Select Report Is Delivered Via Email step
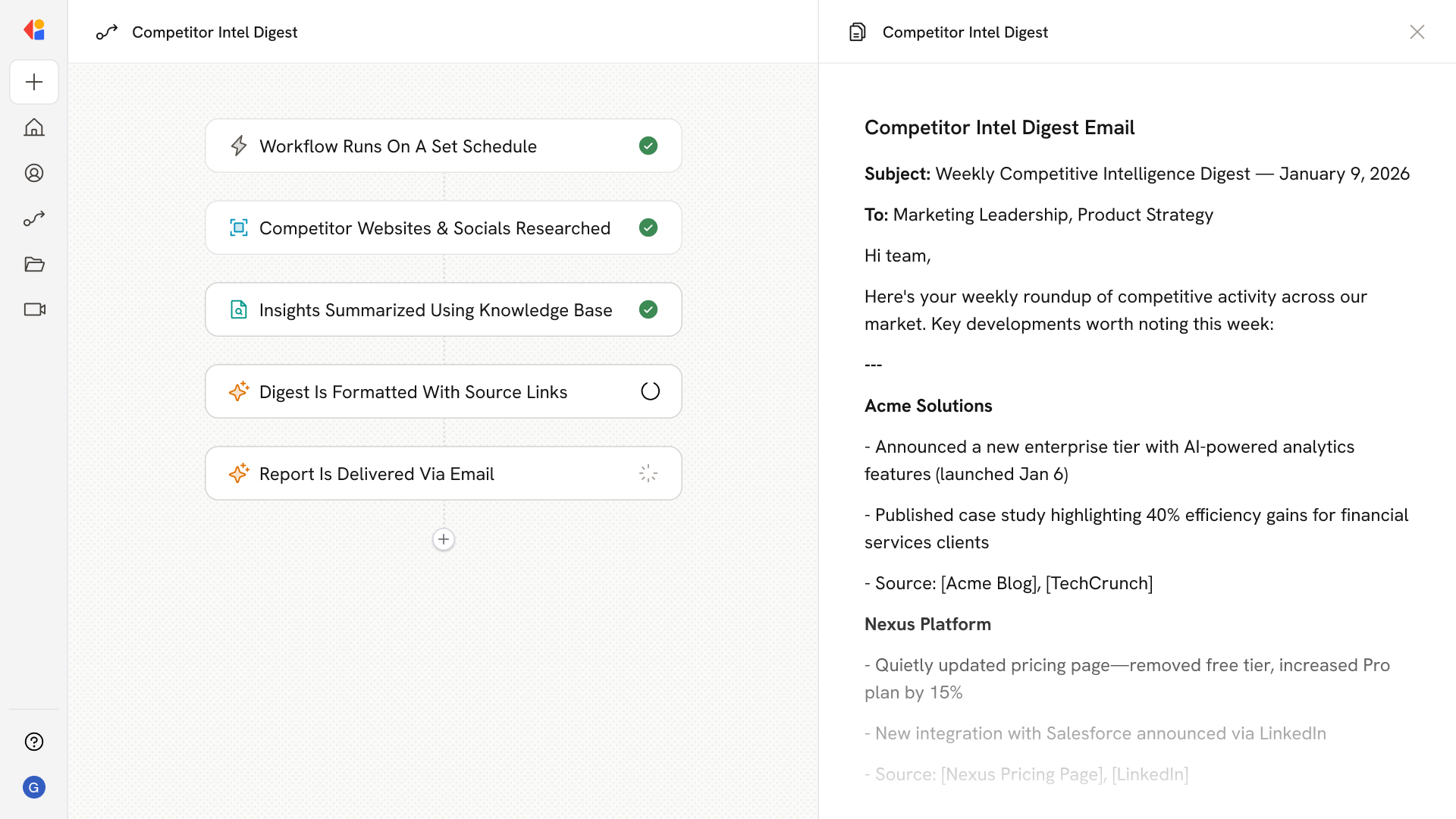 (376, 474)
